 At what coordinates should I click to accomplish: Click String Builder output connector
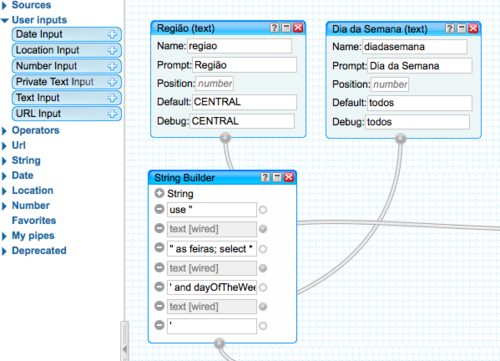point(219,343)
